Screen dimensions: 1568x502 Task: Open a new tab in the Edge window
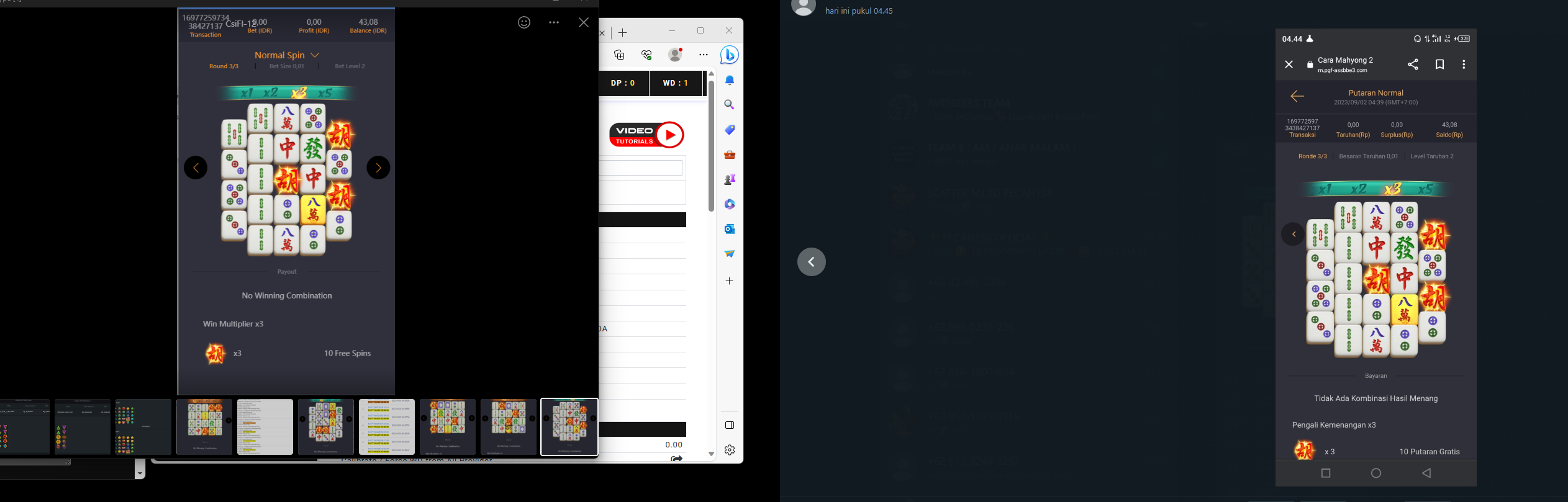pos(623,33)
